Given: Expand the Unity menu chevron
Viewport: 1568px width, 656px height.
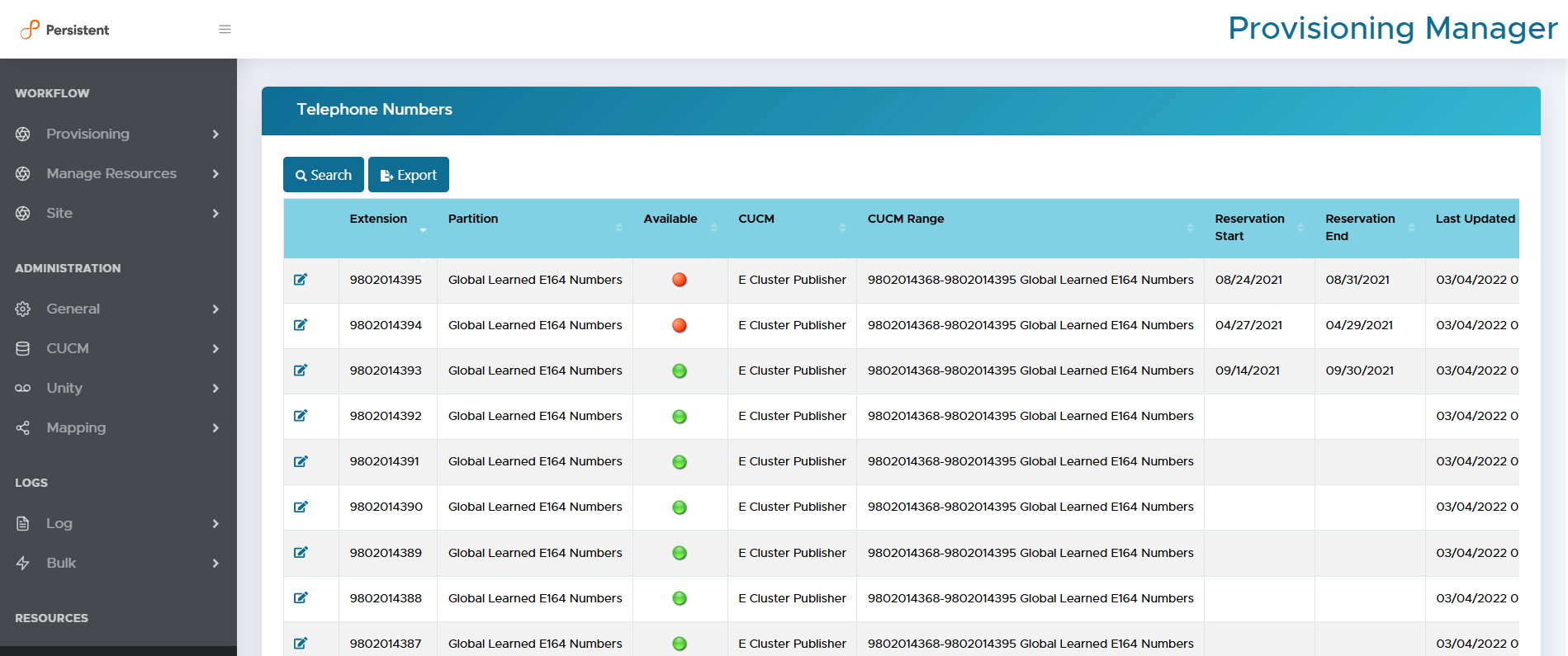Looking at the screenshot, I should coord(216,388).
